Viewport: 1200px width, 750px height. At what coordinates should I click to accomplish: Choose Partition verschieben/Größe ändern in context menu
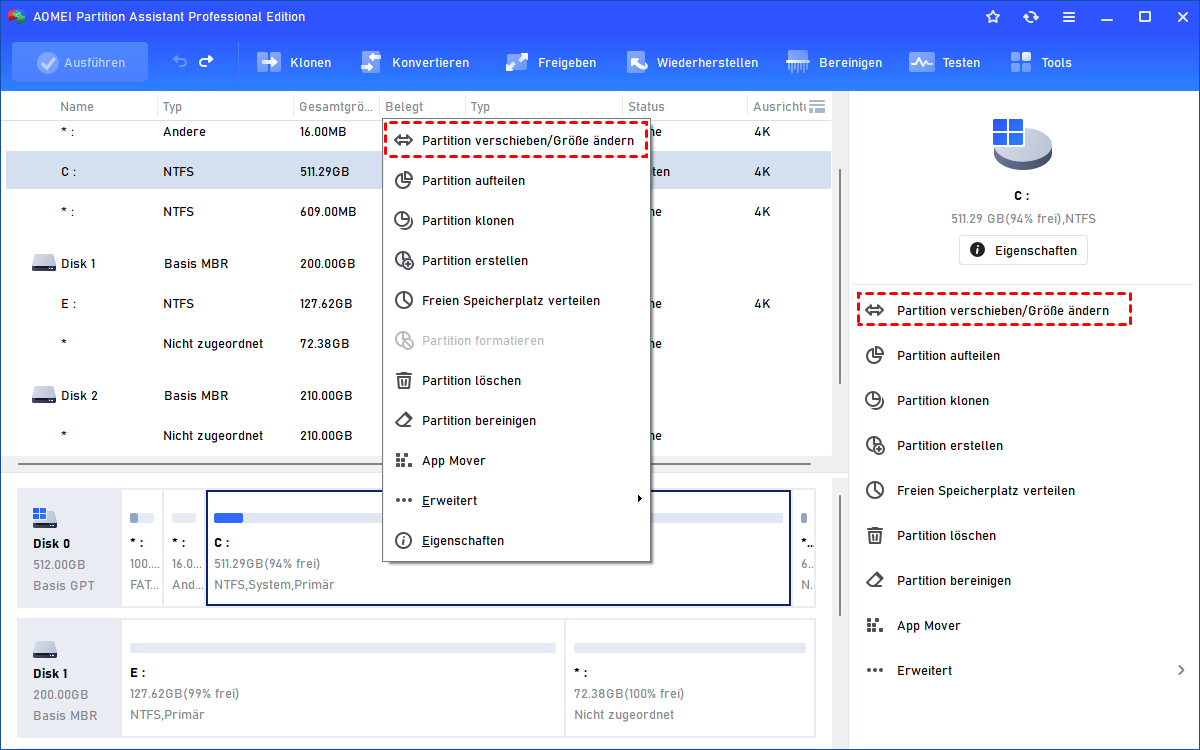coord(516,141)
